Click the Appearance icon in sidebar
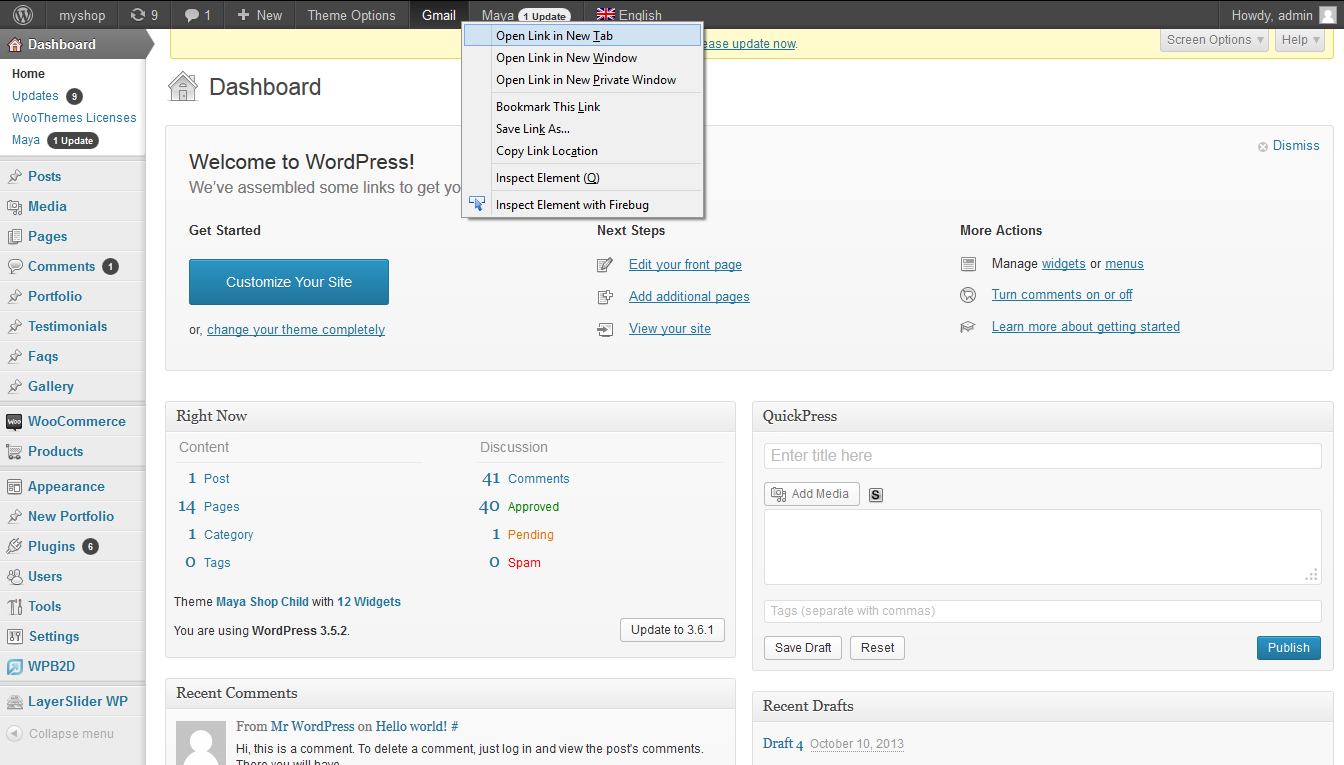 click(14, 486)
